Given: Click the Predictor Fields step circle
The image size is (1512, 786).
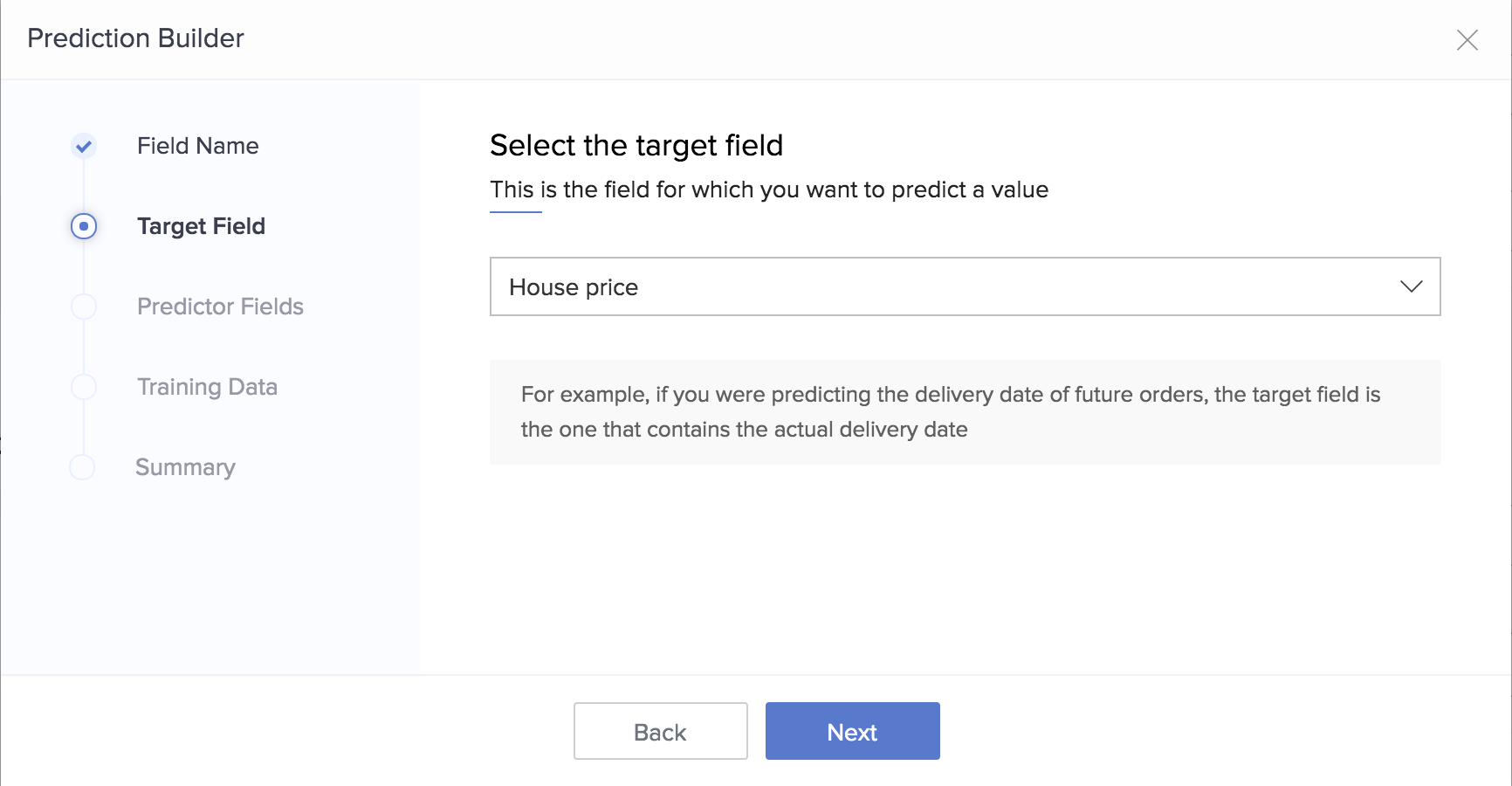Looking at the screenshot, I should pos(84,307).
